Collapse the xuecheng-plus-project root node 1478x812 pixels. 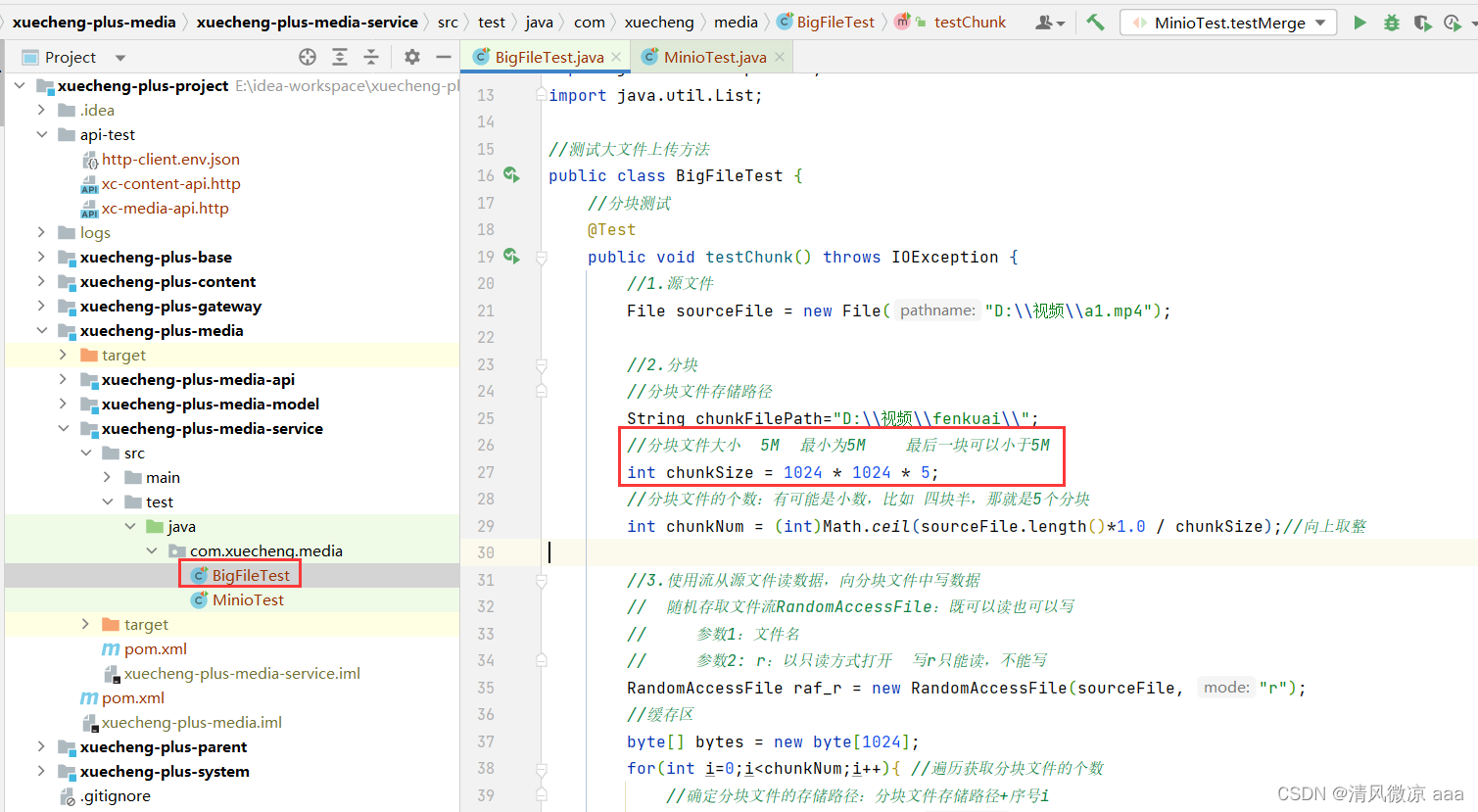pos(20,85)
